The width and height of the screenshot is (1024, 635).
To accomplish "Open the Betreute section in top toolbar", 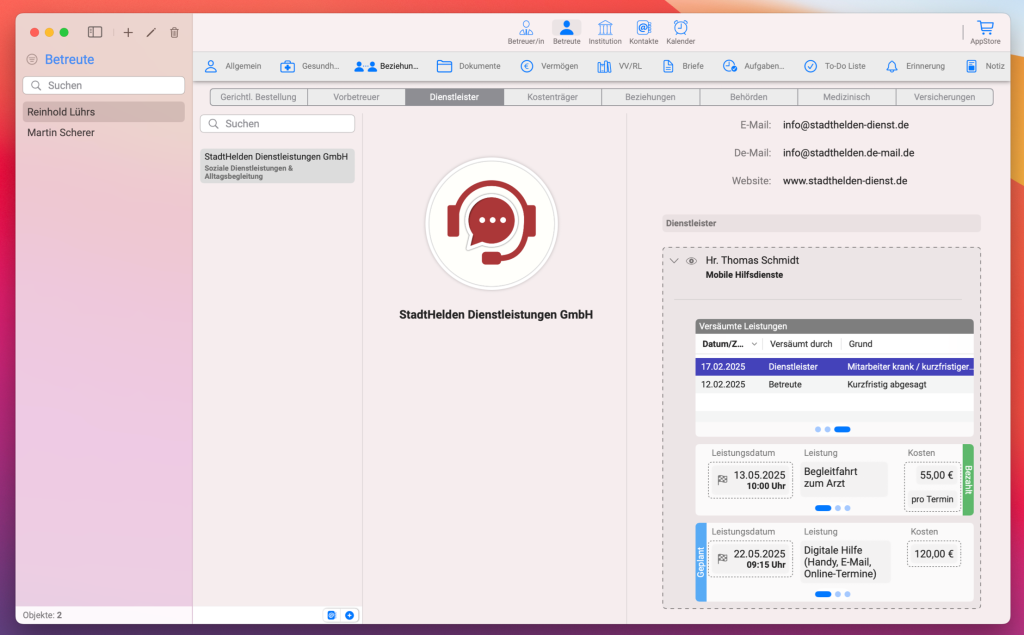I will tap(566, 32).
